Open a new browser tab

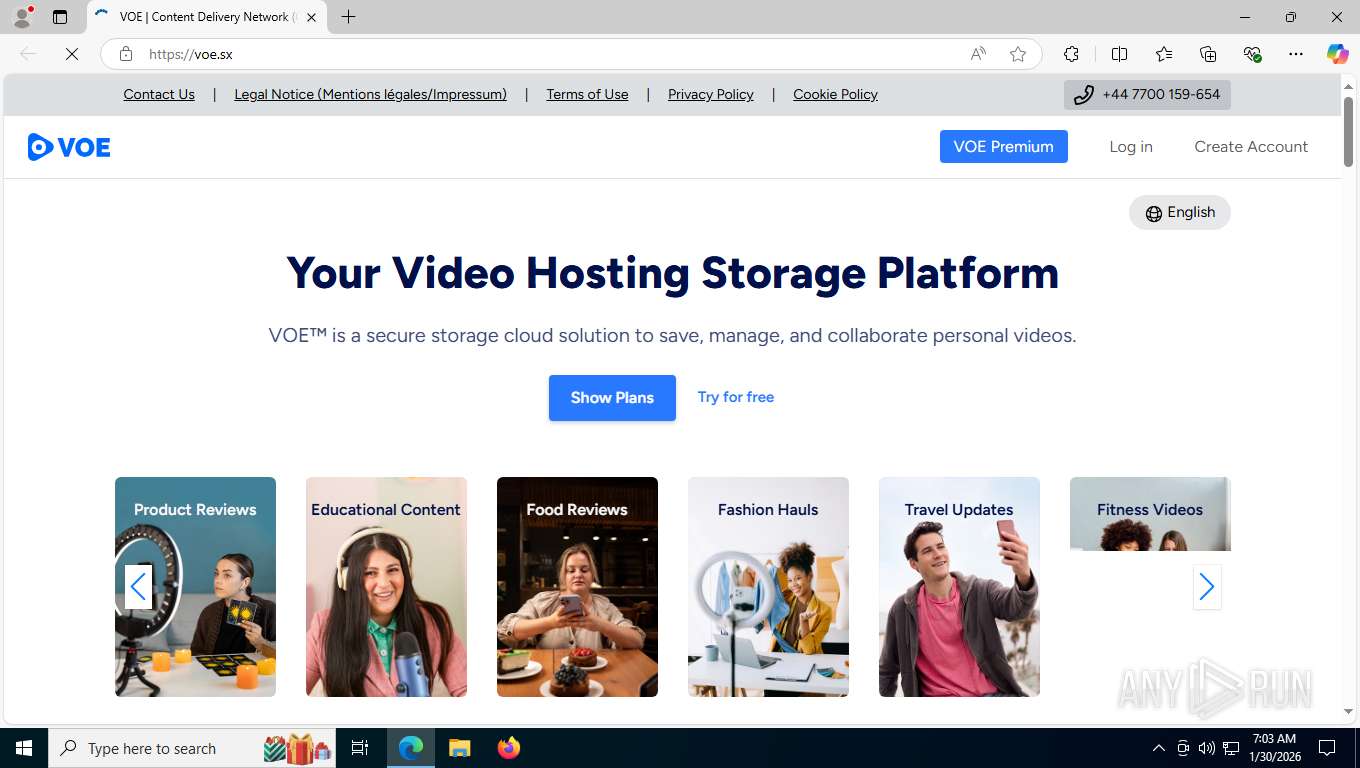pos(348,17)
